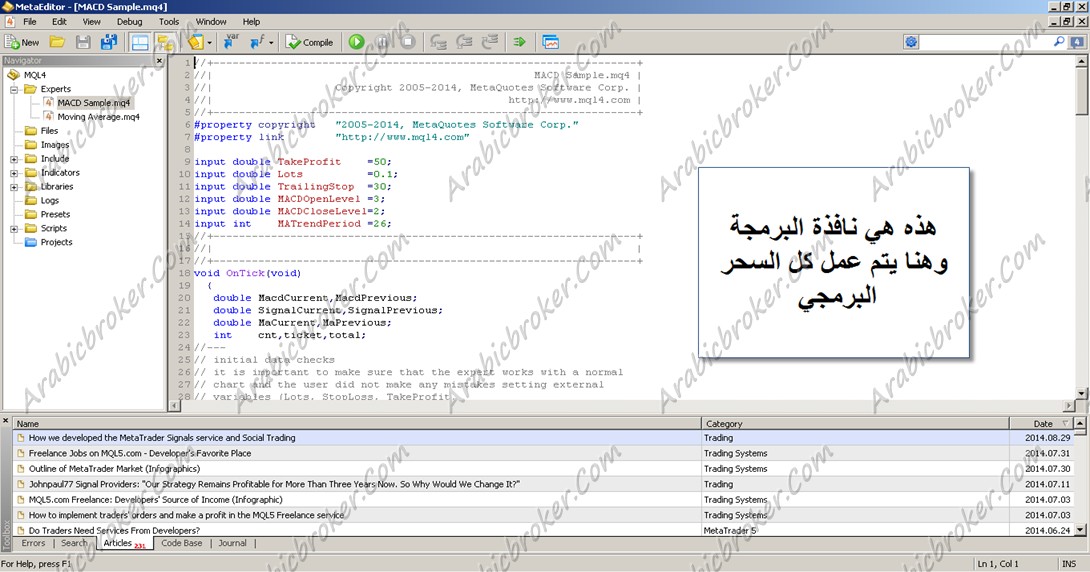Image resolution: width=1090 pixels, height=572 pixels.
Task: Click the 'var' list names icon
Action: click(x=231, y=42)
